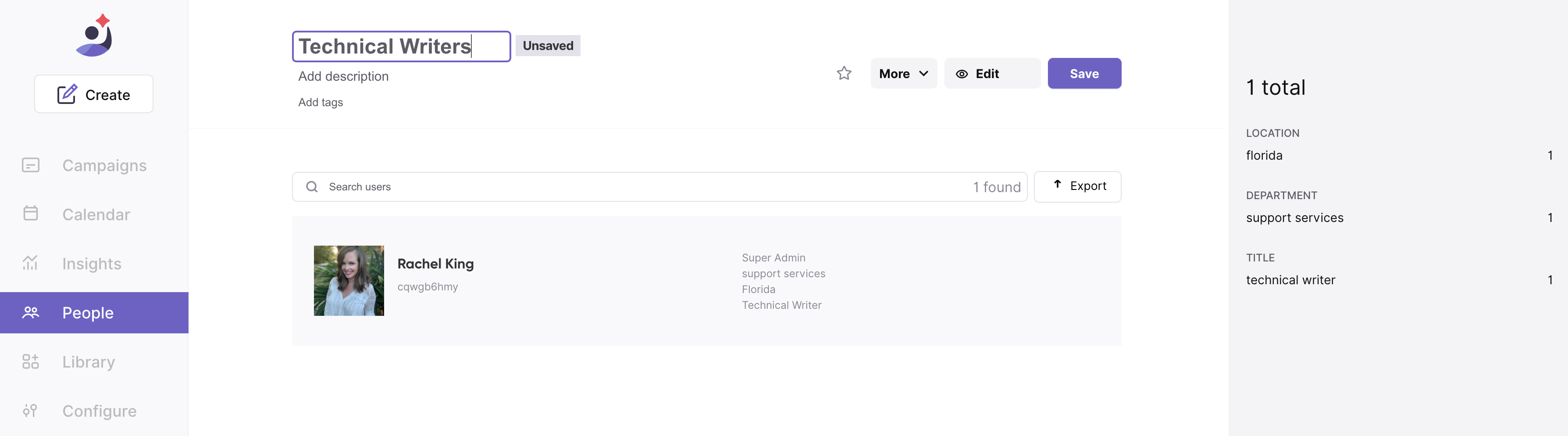Click the TITLE section label
This screenshot has height=436, width=1568.
click(x=1260, y=257)
